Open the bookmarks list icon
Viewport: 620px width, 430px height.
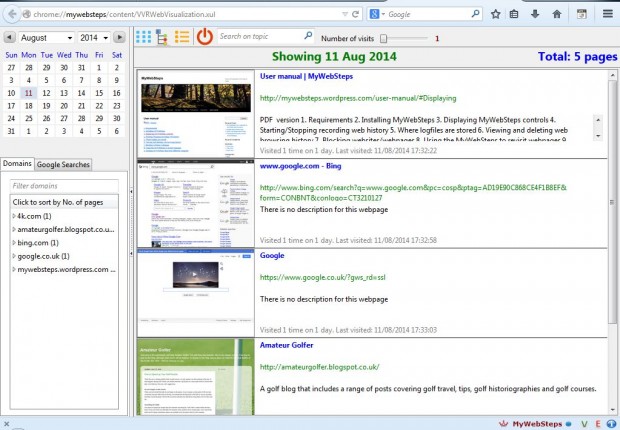click(514, 14)
